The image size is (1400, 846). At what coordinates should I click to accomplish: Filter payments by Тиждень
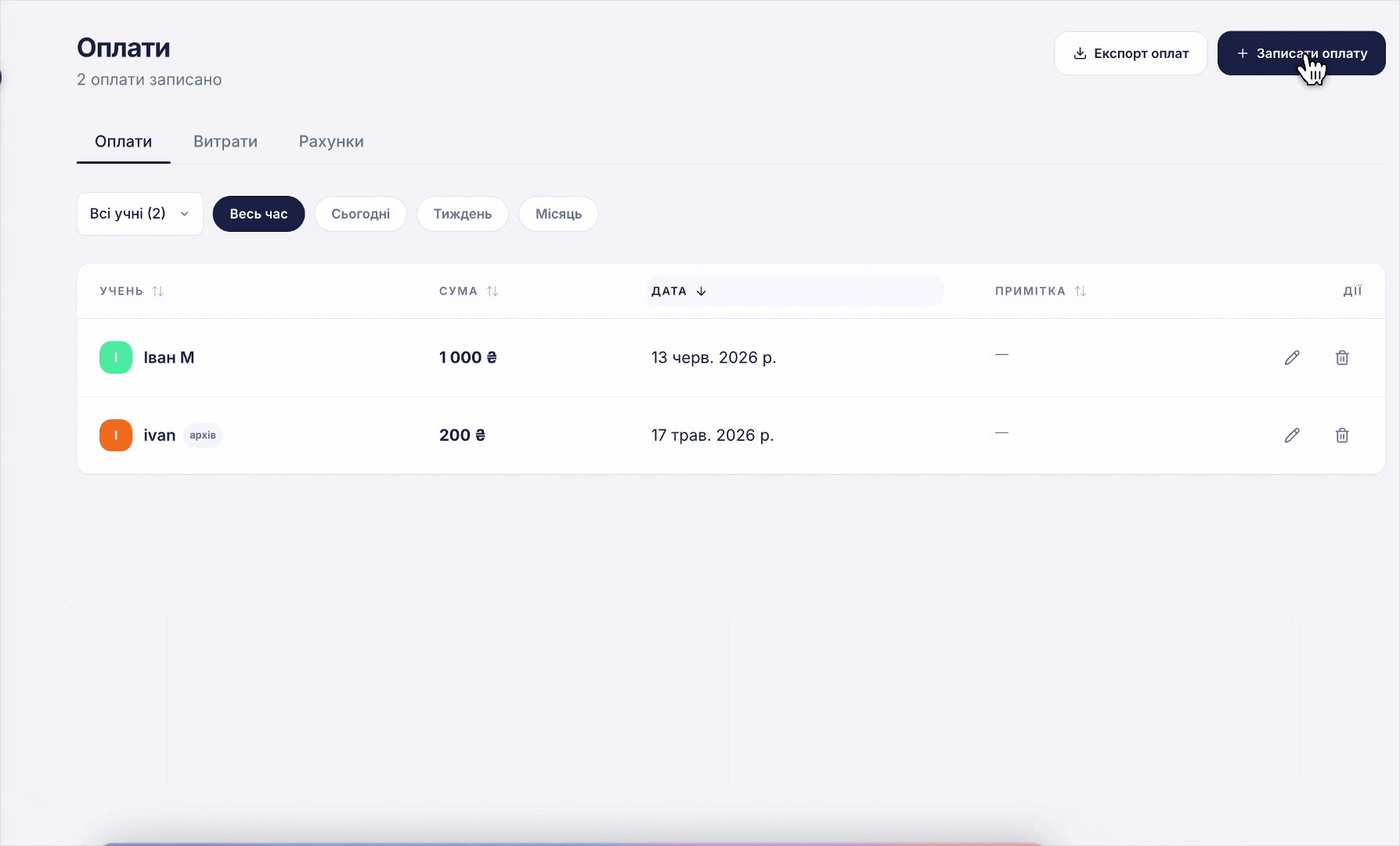click(463, 214)
